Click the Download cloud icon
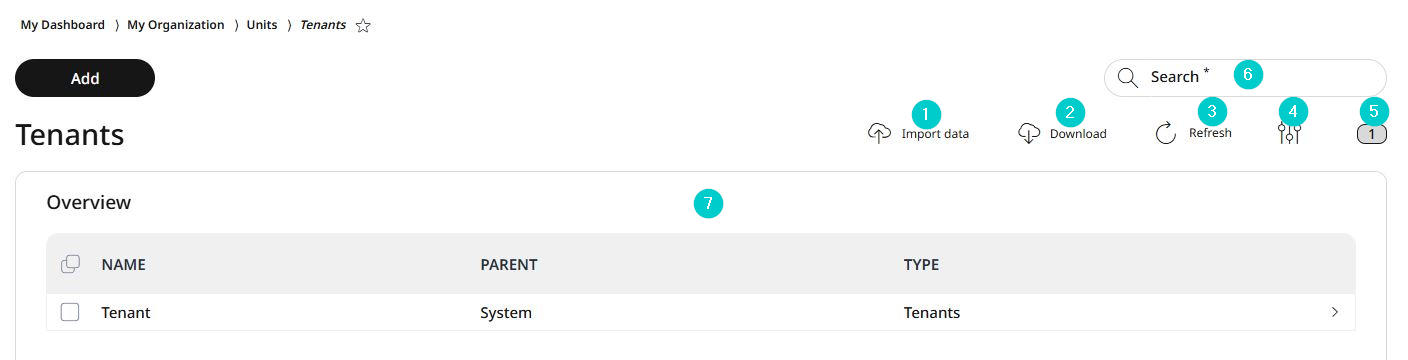 coord(1029,134)
